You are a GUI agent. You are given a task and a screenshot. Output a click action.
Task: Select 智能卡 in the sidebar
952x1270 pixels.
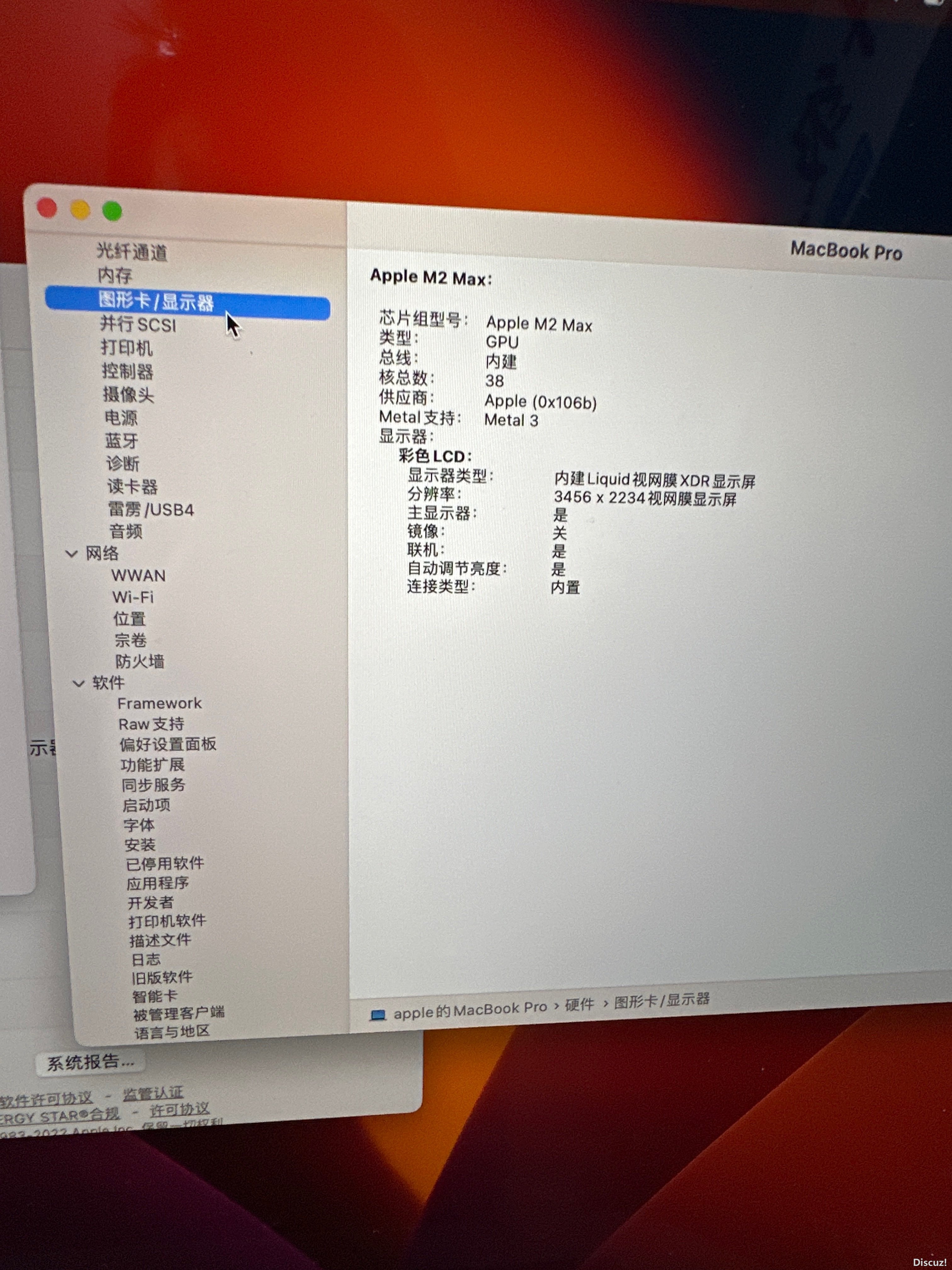pyautogui.click(x=155, y=996)
